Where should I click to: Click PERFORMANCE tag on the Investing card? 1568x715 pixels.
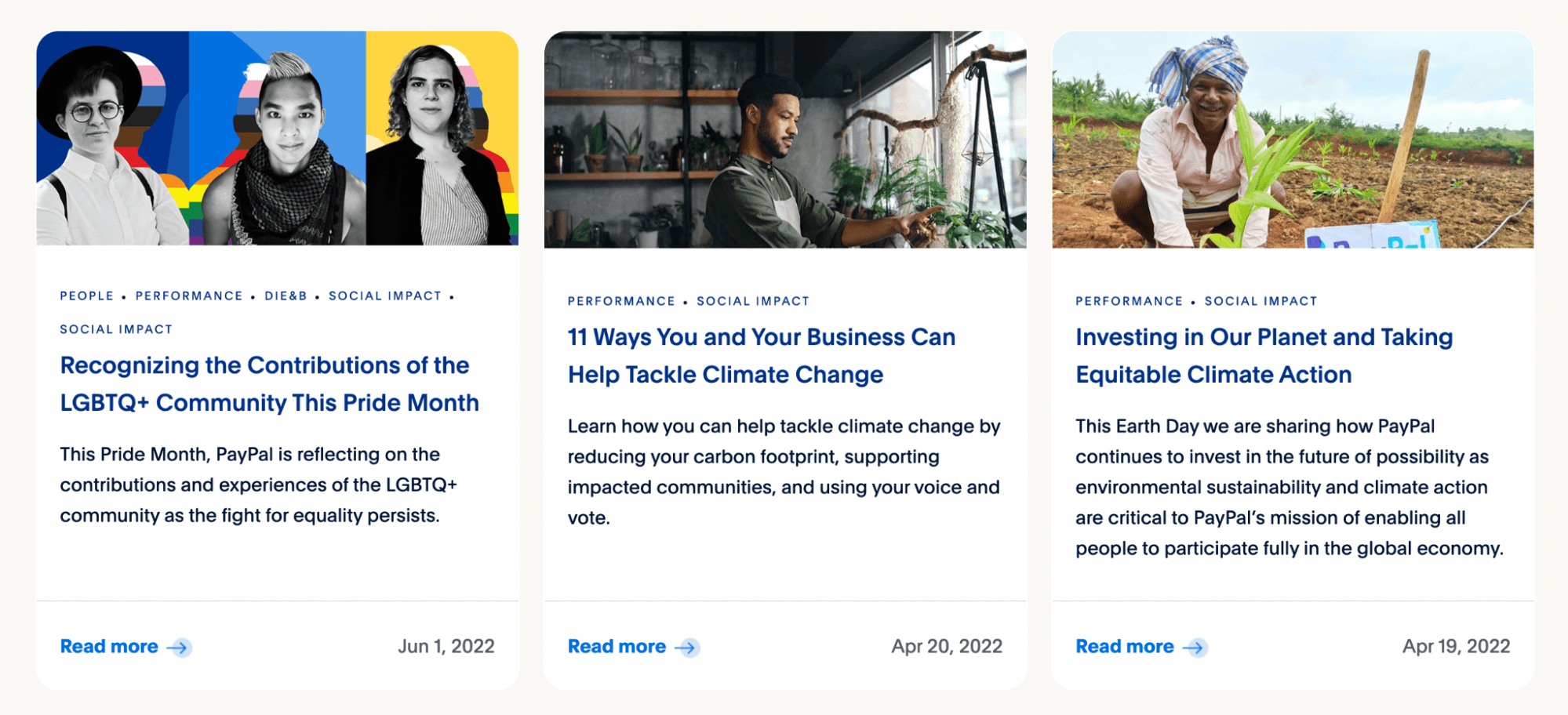(1129, 301)
